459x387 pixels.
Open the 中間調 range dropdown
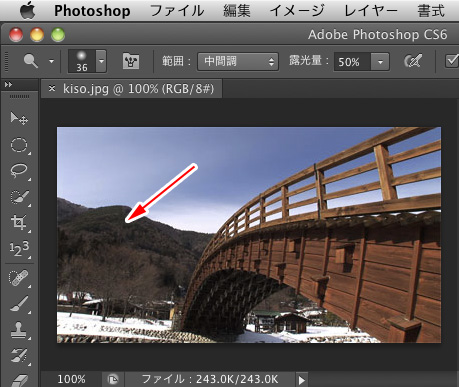click(238, 62)
